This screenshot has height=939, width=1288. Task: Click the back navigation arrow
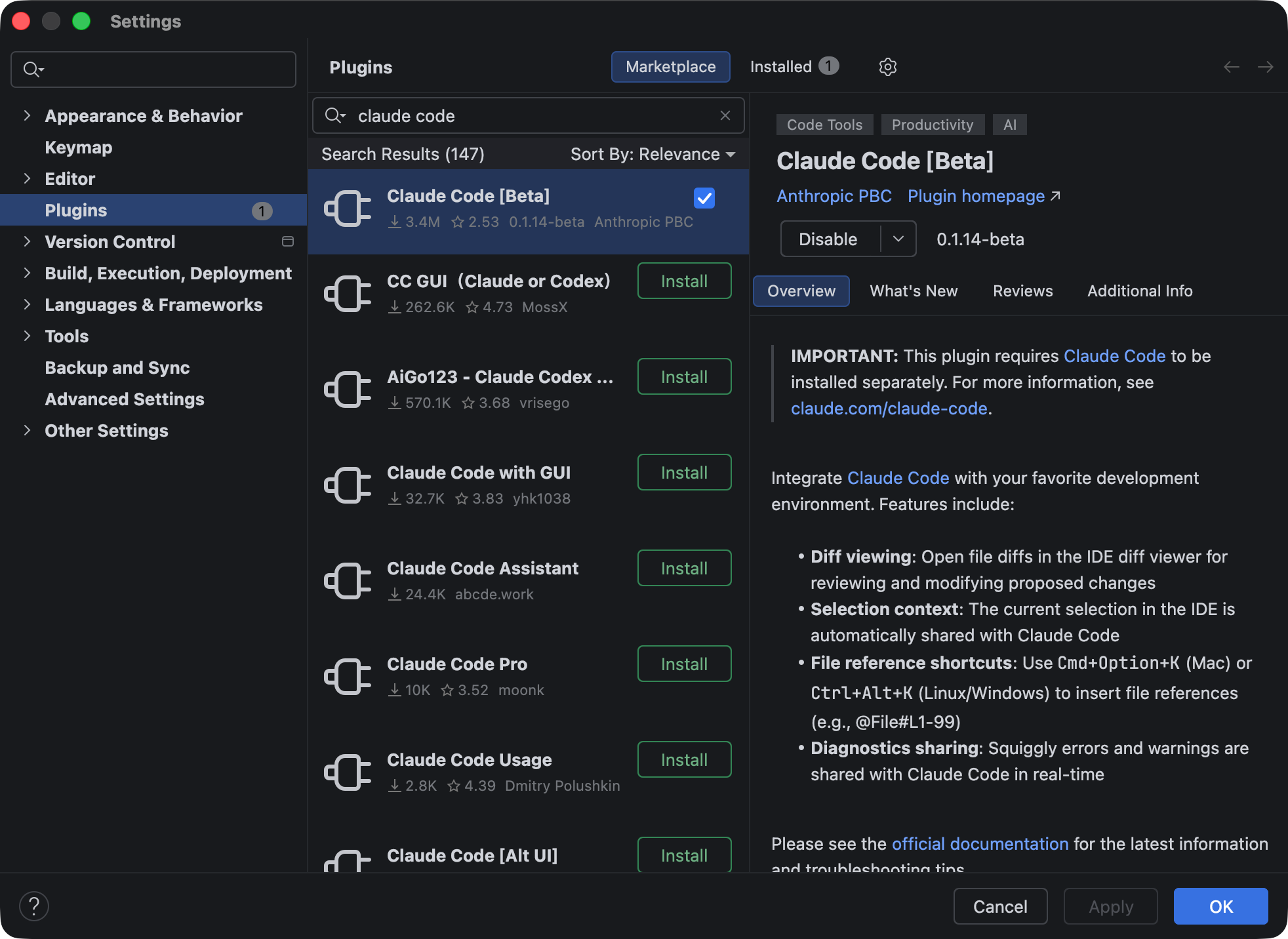tap(1231, 67)
